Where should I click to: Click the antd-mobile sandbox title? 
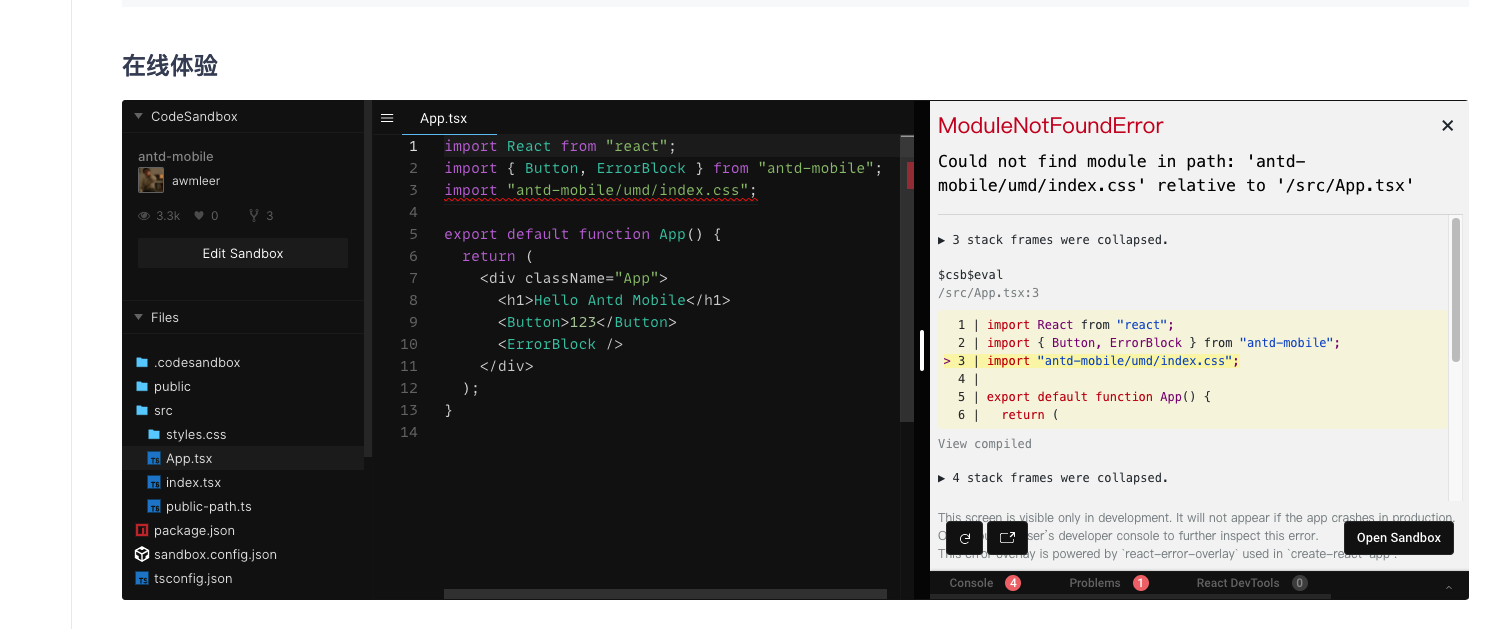pos(176,156)
